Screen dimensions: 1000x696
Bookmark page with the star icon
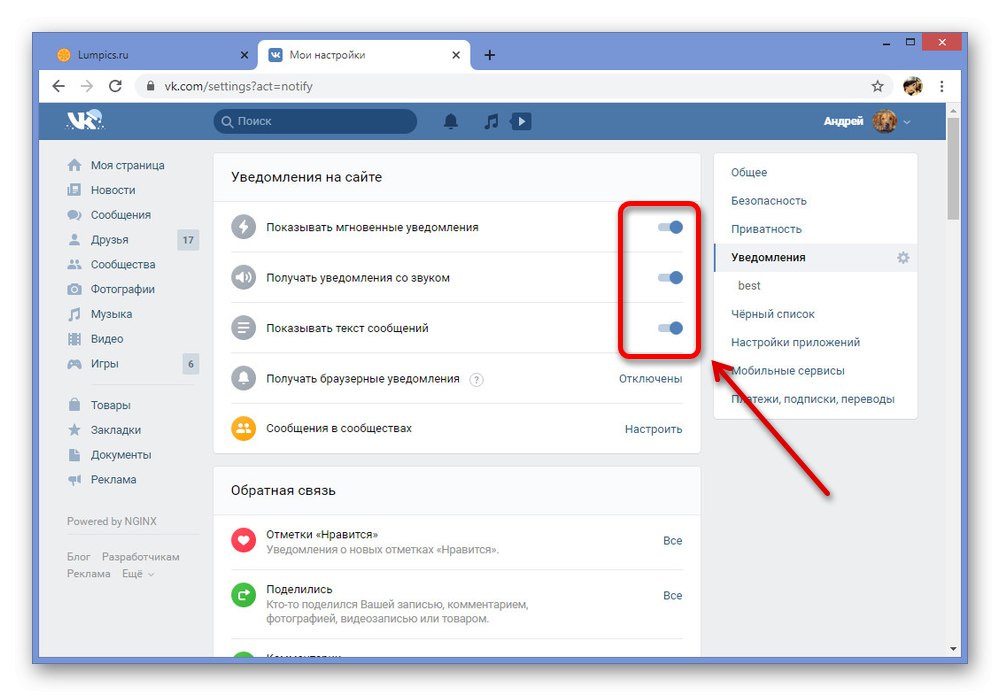878,86
